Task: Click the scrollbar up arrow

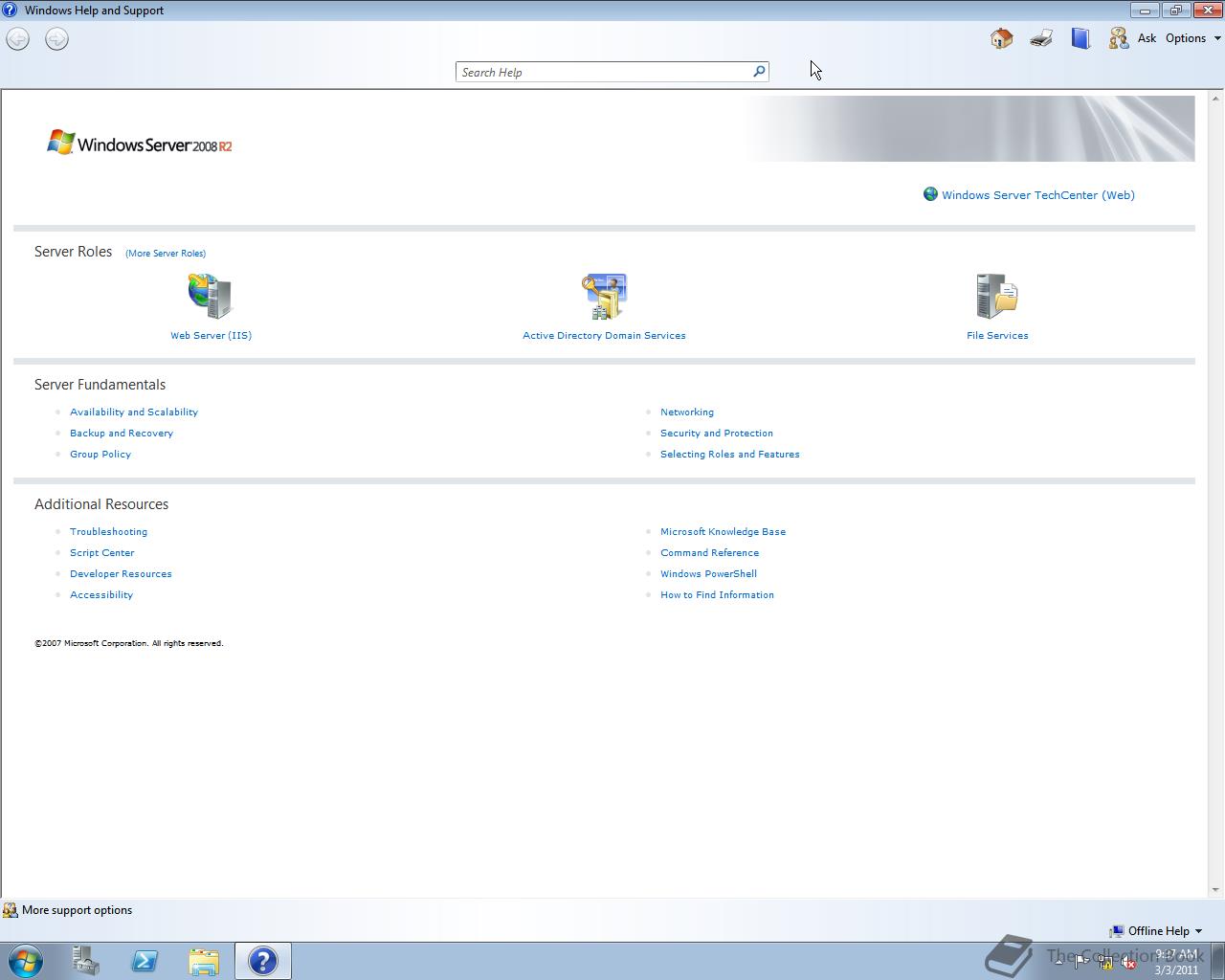Action: tap(1215, 99)
